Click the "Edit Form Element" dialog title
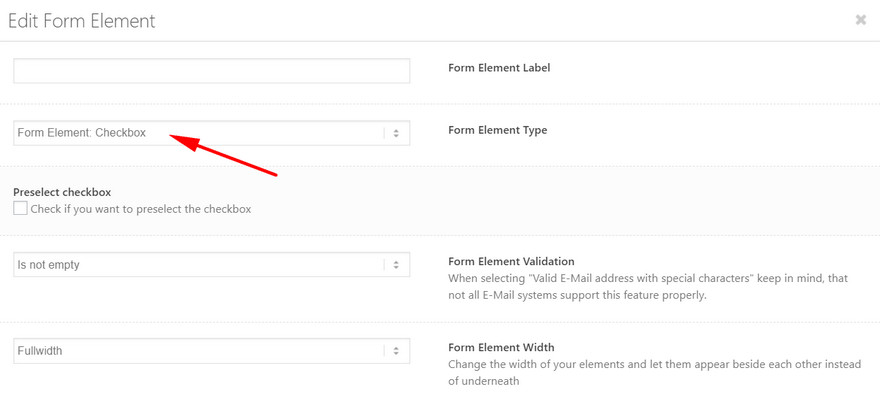Image resolution: width=880 pixels, height=408 pixels. 82,21
